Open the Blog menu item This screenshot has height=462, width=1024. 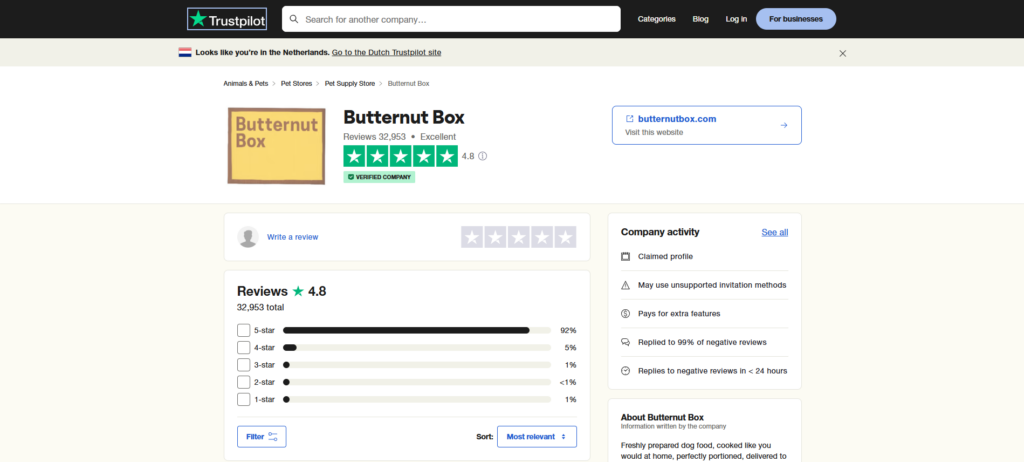[x=700, y=19]
